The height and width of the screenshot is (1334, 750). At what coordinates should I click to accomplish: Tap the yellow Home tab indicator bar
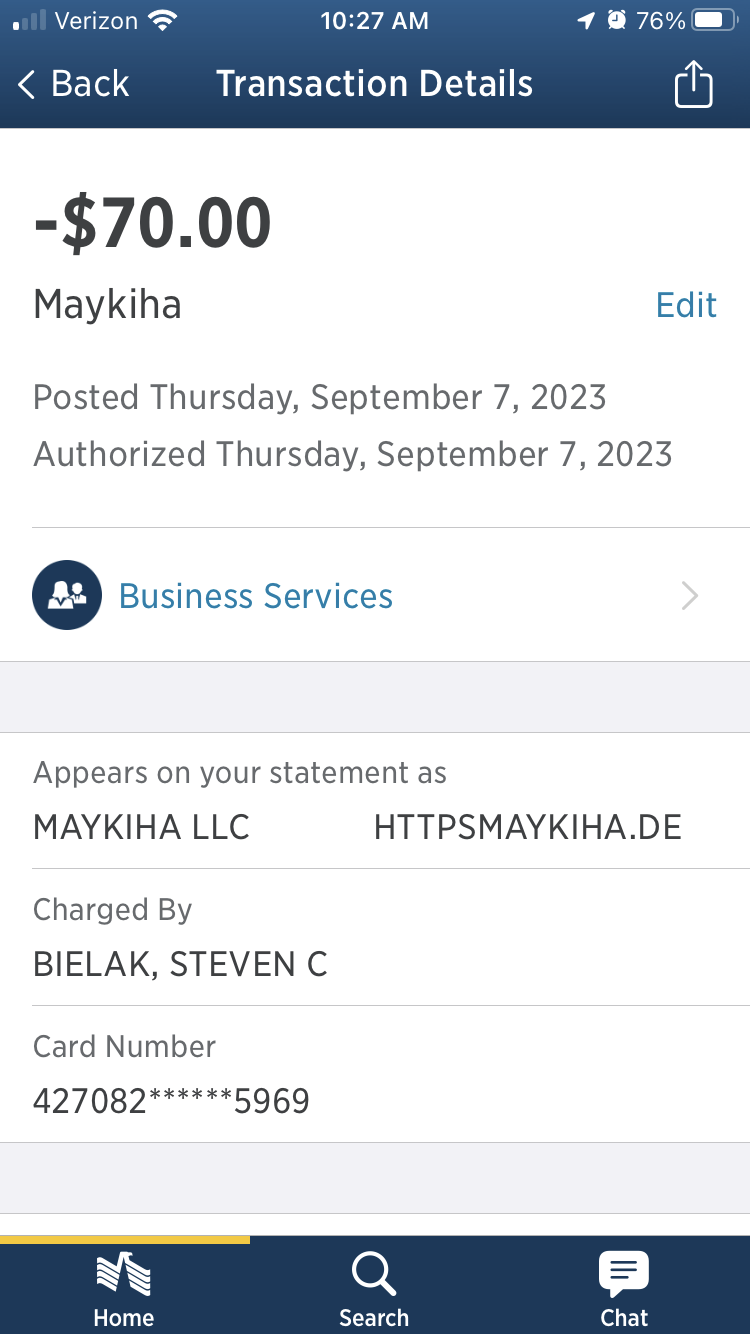(124, 1240)
